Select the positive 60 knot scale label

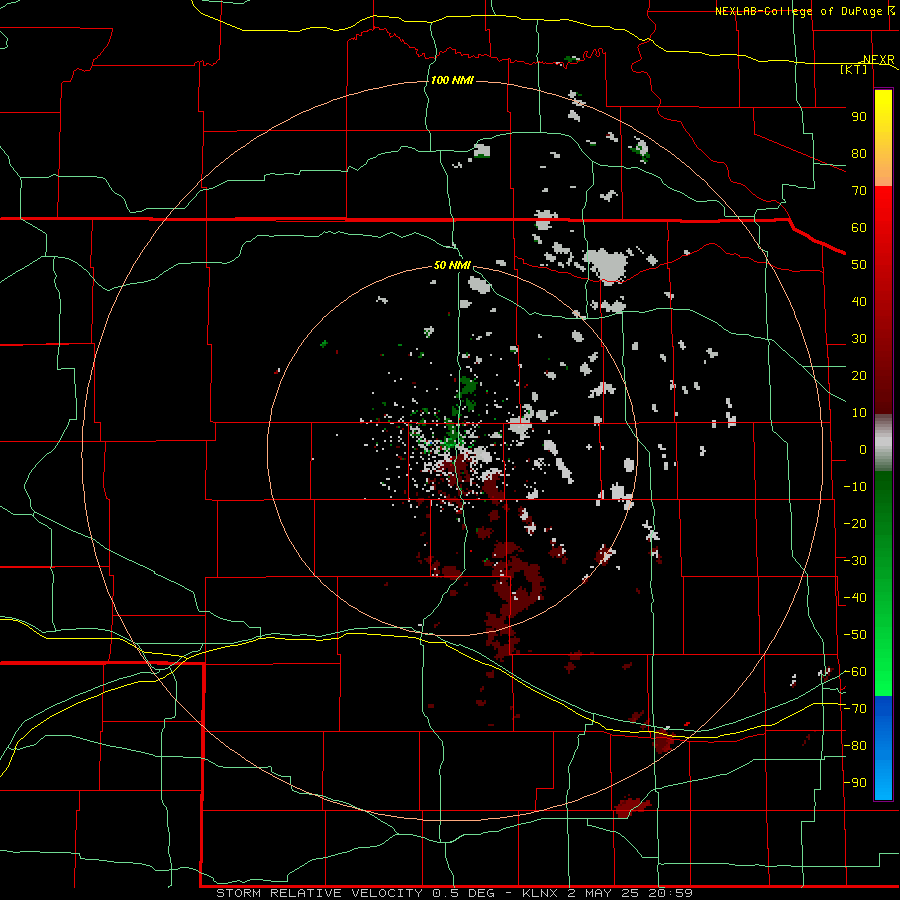coord(859,228)
